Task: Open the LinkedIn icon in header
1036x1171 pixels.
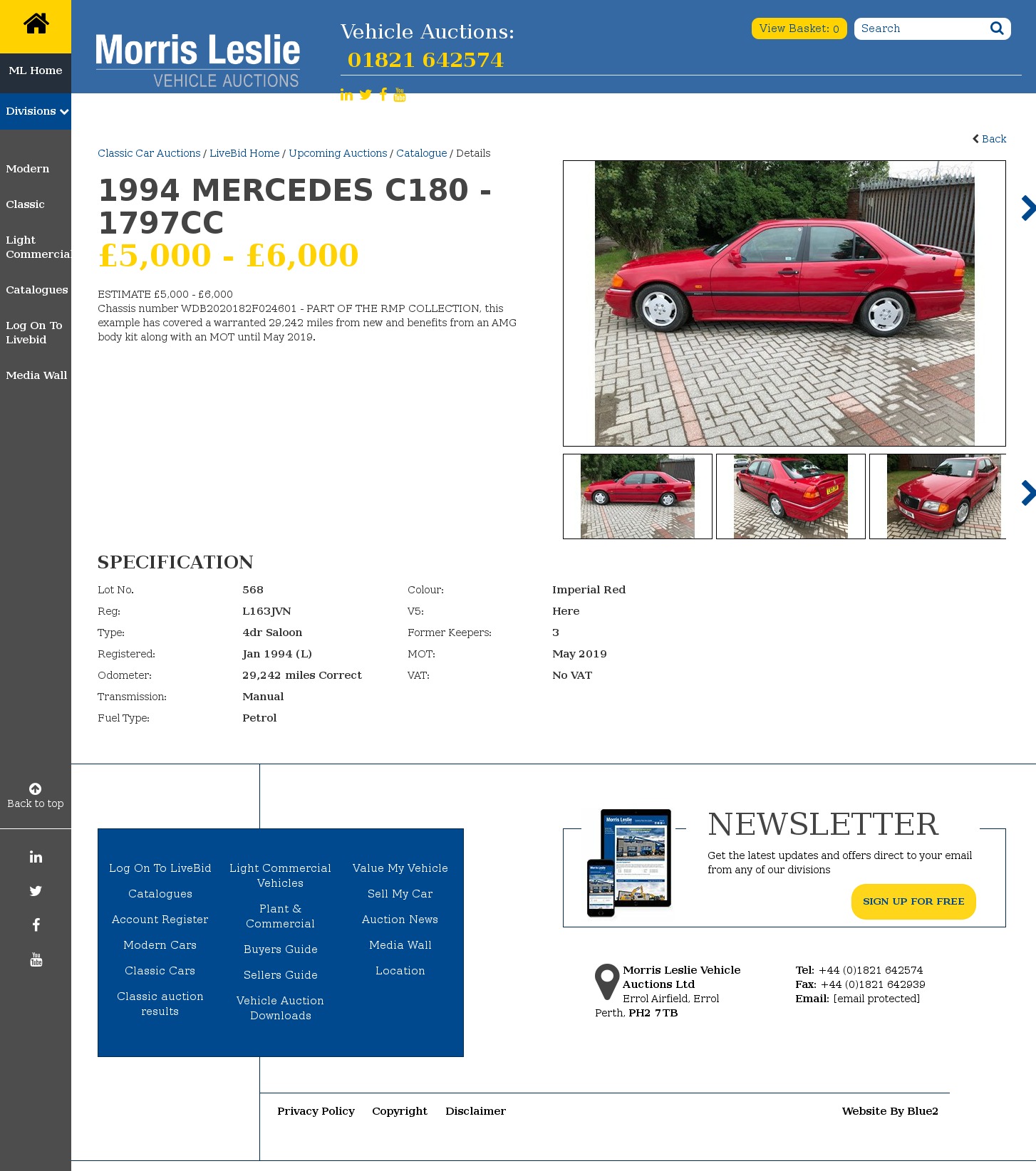Action: tap(346, 95)
